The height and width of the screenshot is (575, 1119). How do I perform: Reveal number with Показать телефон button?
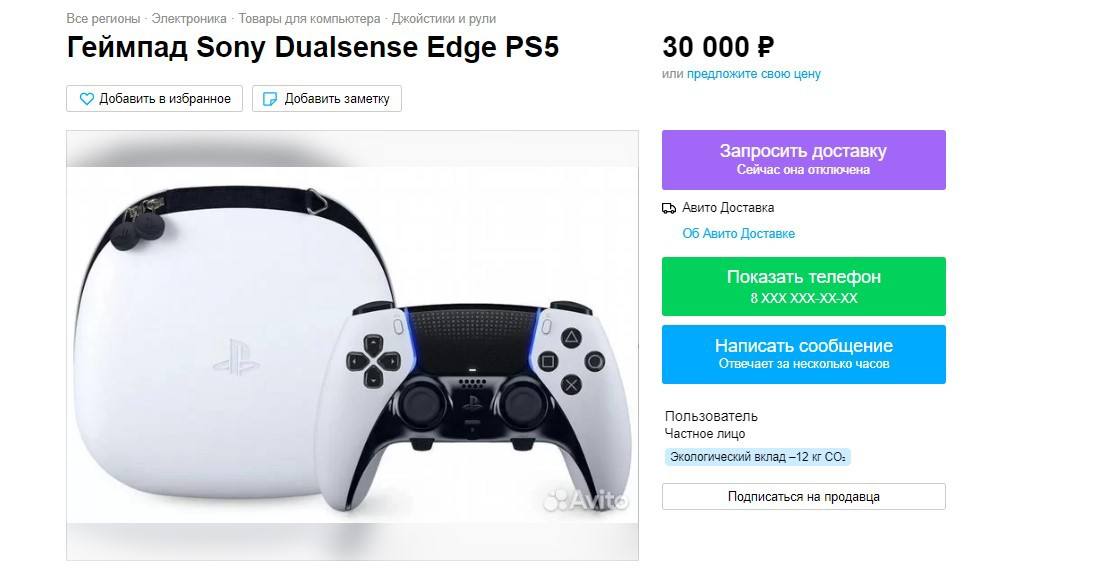pyautogui.click(x=803, y=286)
